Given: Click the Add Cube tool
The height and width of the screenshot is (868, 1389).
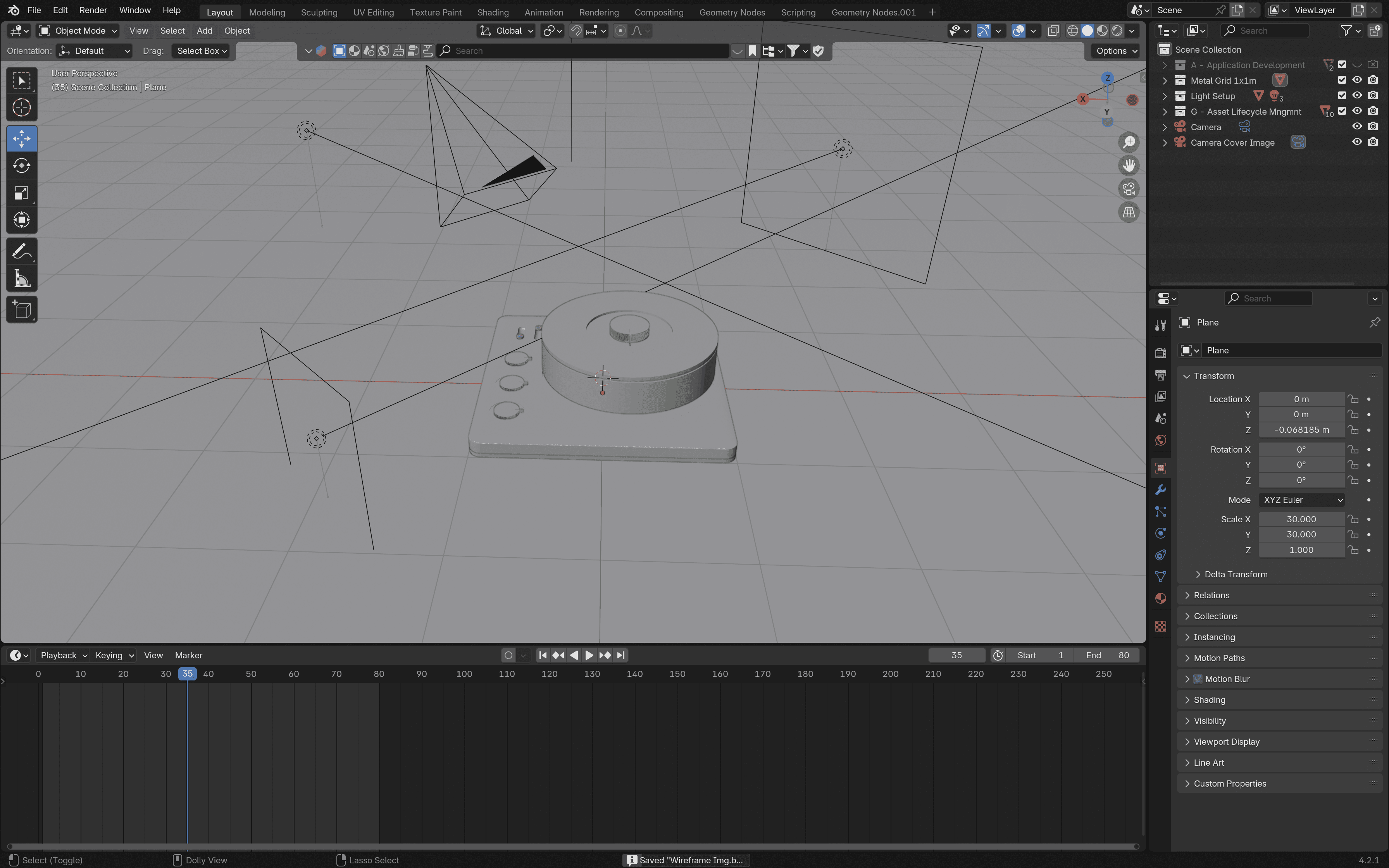Looking at the screenshot, I should coord(21,310).
